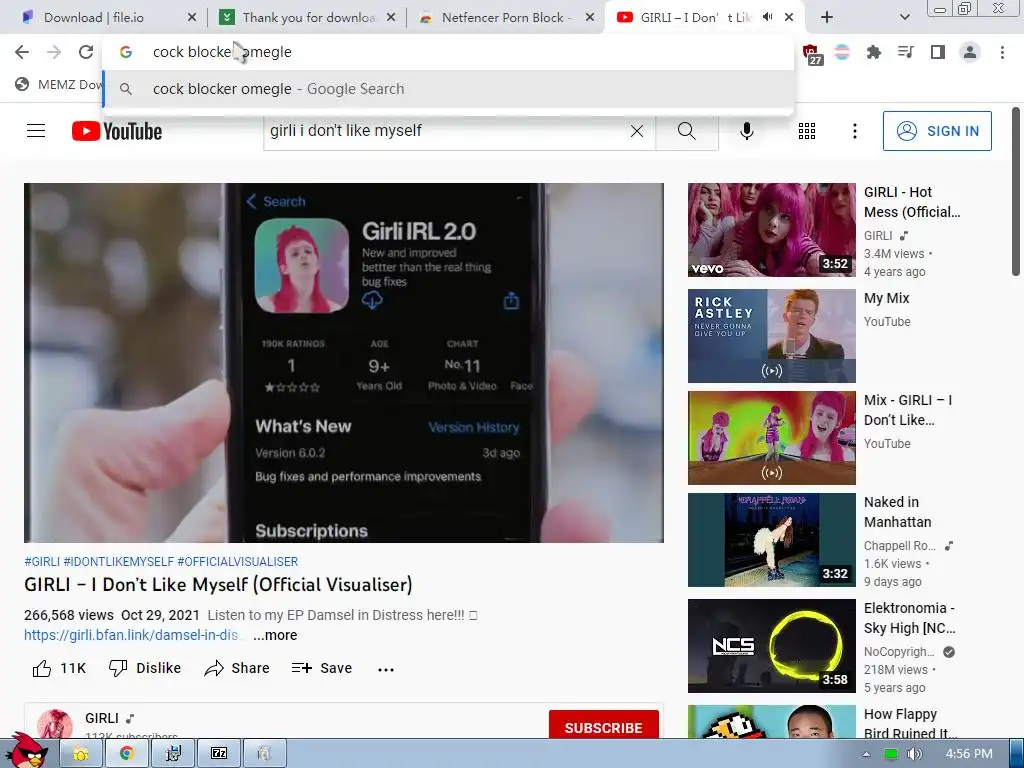Share the GIRLI video
This screenshot has width=1024, height=768.
[236, 668]
